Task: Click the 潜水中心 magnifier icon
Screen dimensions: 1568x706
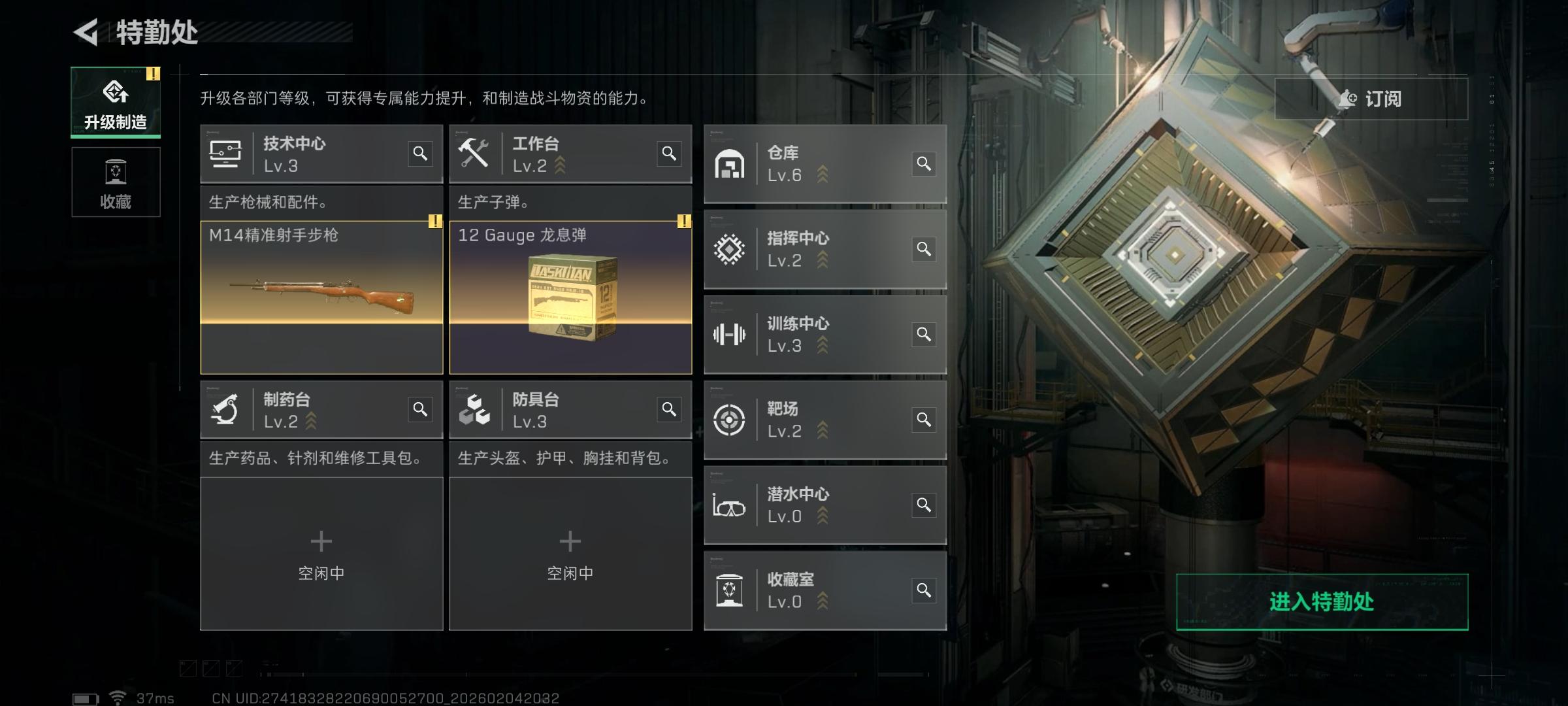Action: coord(924,505)
